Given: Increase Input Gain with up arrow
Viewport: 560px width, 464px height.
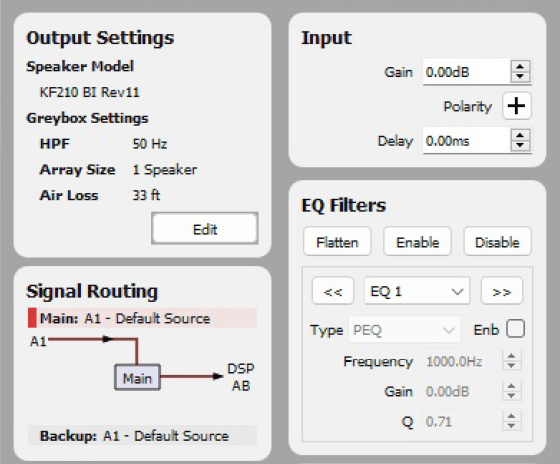Looking at the screenshot, I should pyautogui.click(x=520, y=67).
